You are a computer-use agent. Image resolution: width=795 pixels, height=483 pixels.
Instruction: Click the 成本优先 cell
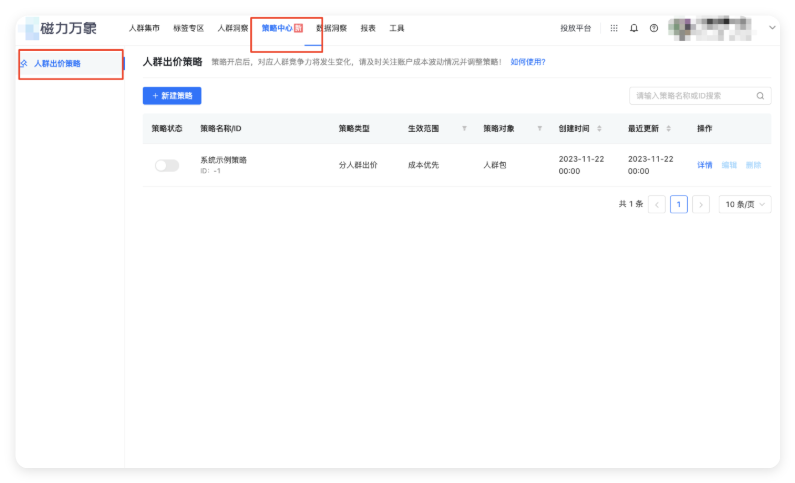423,165
